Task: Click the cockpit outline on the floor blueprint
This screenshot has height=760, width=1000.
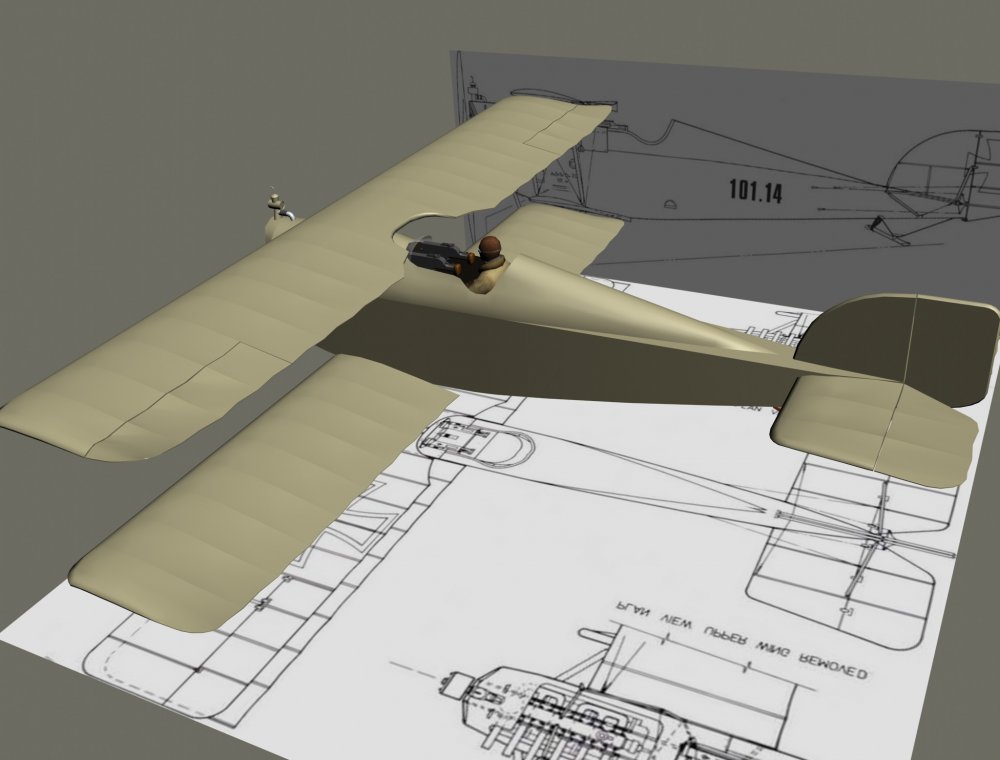Action: [475, 440]
